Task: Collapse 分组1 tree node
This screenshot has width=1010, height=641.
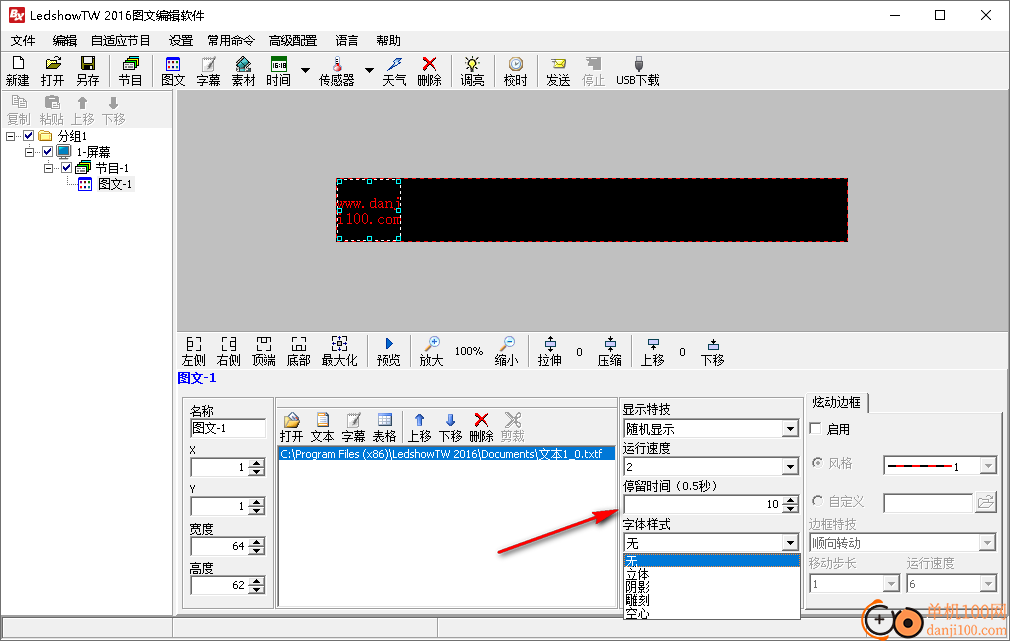Action: pos(10,136)
